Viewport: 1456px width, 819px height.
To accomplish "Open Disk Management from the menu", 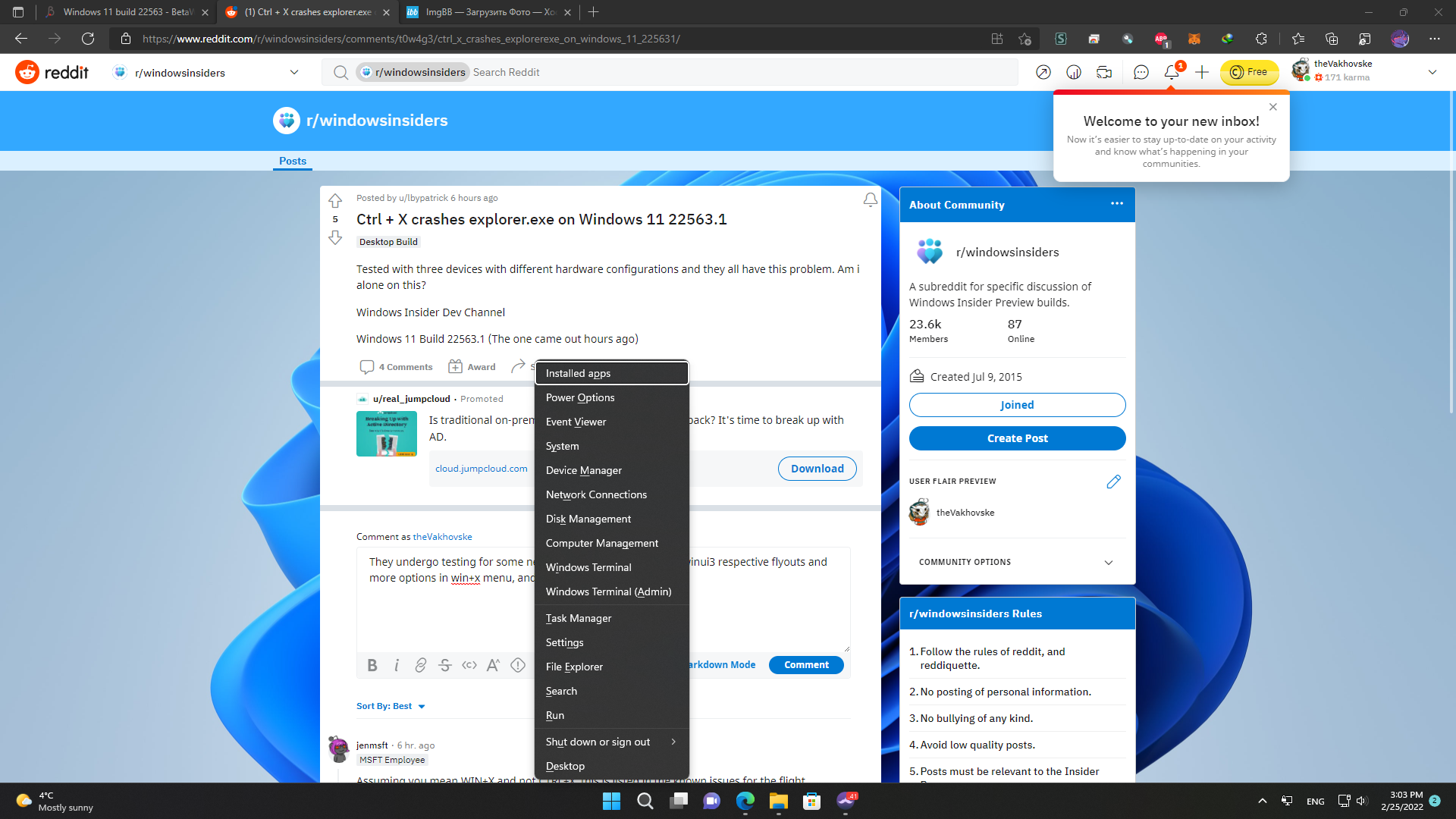I will coord(611,519).
